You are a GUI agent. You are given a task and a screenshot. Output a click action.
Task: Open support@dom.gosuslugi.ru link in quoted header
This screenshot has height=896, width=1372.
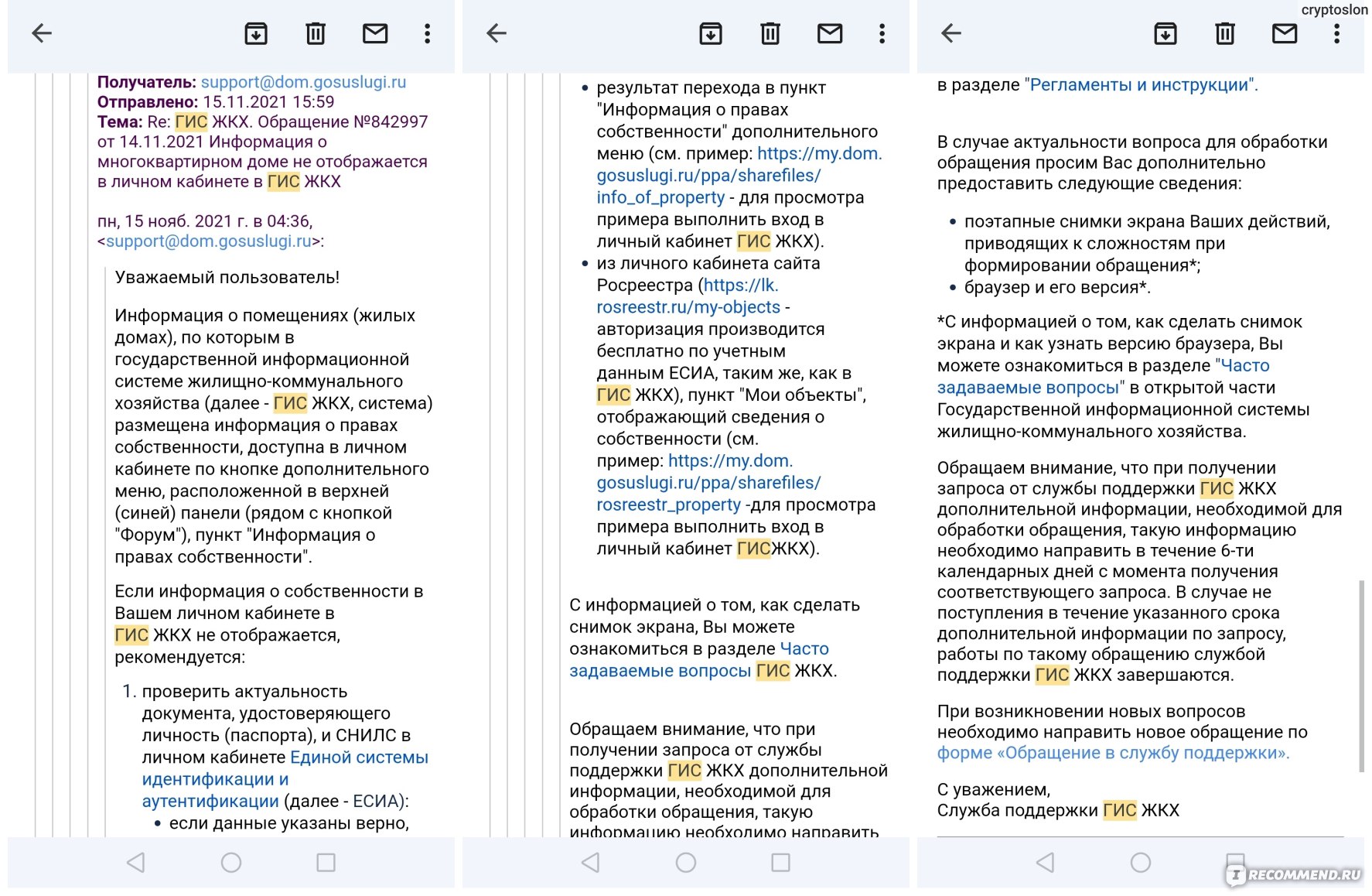209,241
